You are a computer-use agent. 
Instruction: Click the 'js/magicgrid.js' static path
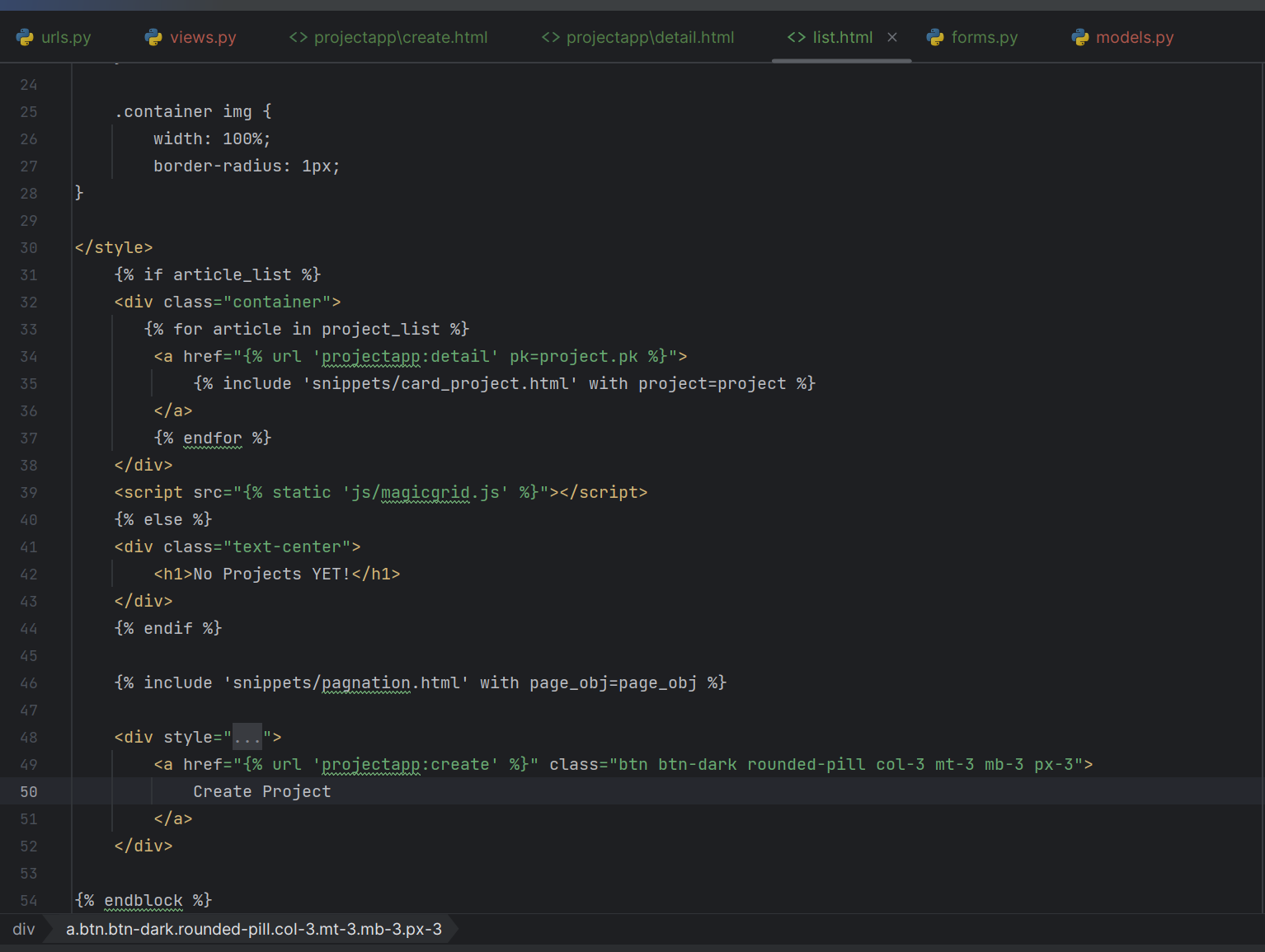click(x=426, y=493)
